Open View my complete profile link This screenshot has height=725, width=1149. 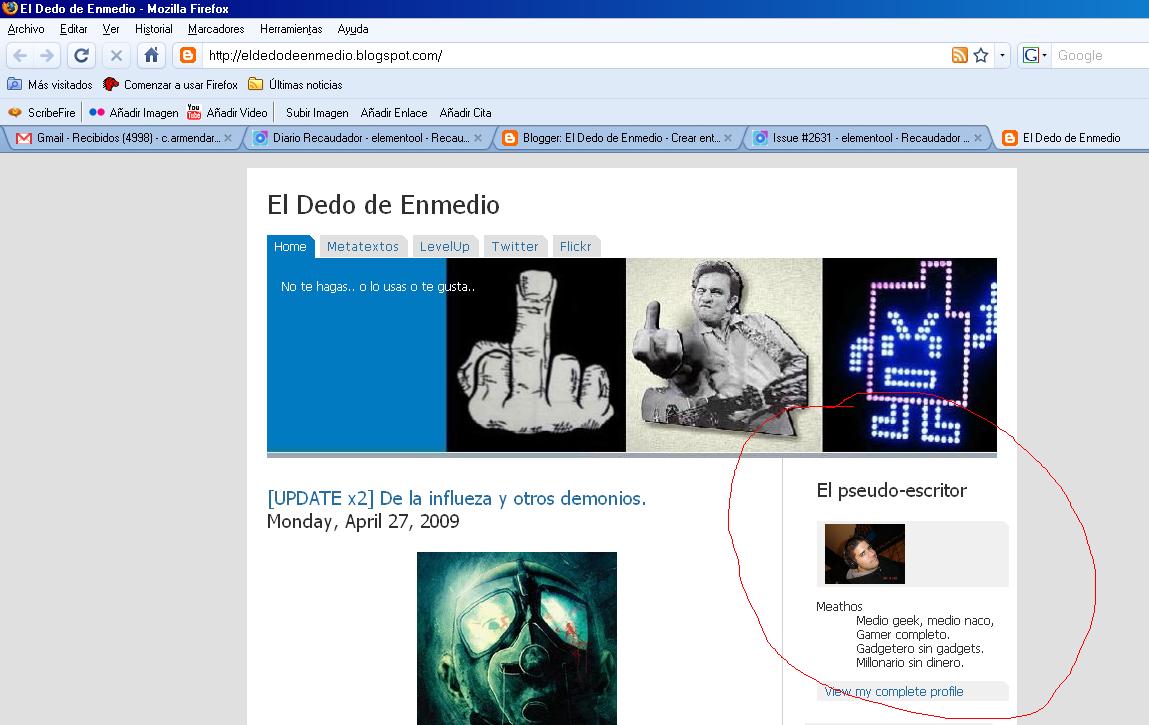(x=894, y=691)
